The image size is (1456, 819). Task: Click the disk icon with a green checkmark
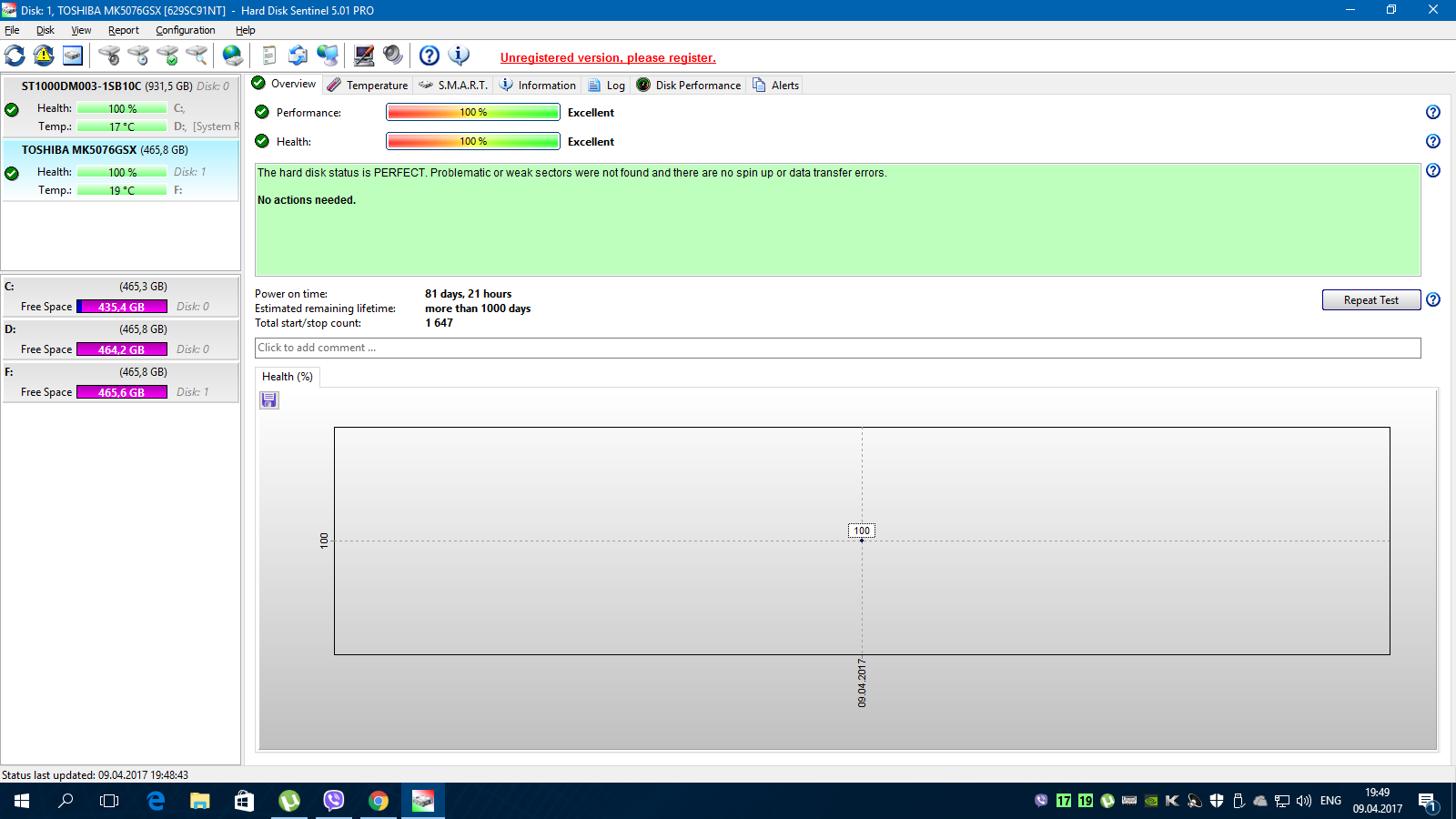point(167,56)
